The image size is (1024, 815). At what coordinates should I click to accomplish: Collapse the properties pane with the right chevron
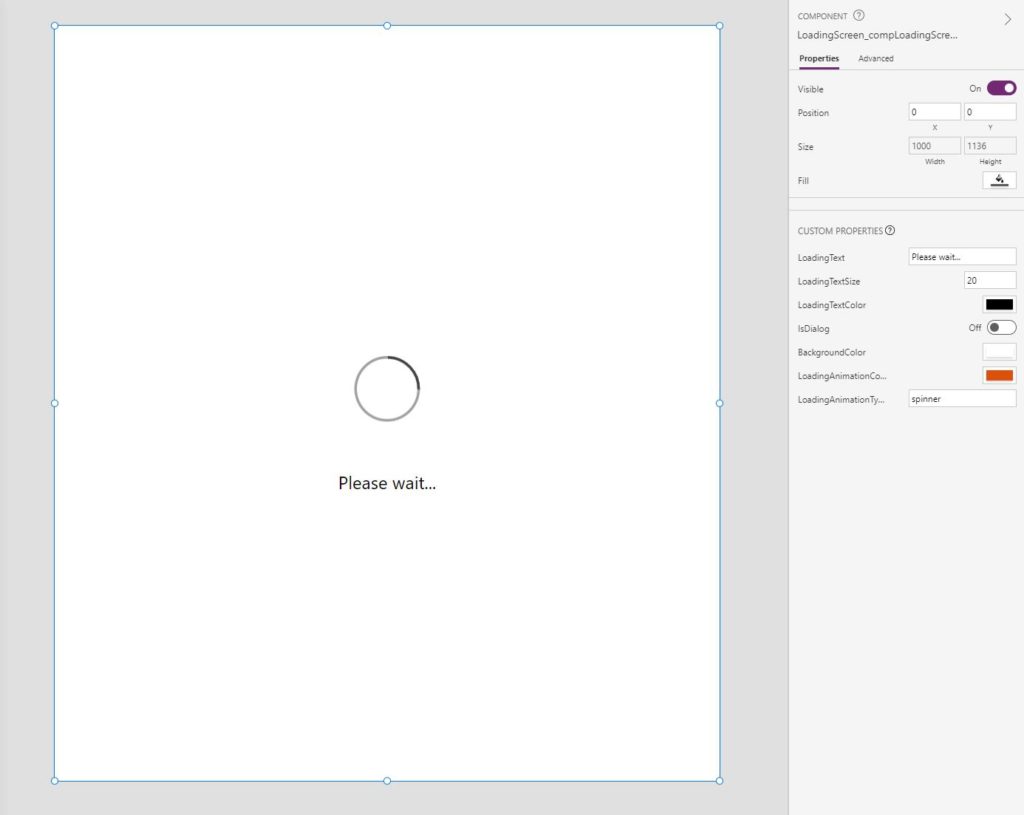tap(1007, 18)
